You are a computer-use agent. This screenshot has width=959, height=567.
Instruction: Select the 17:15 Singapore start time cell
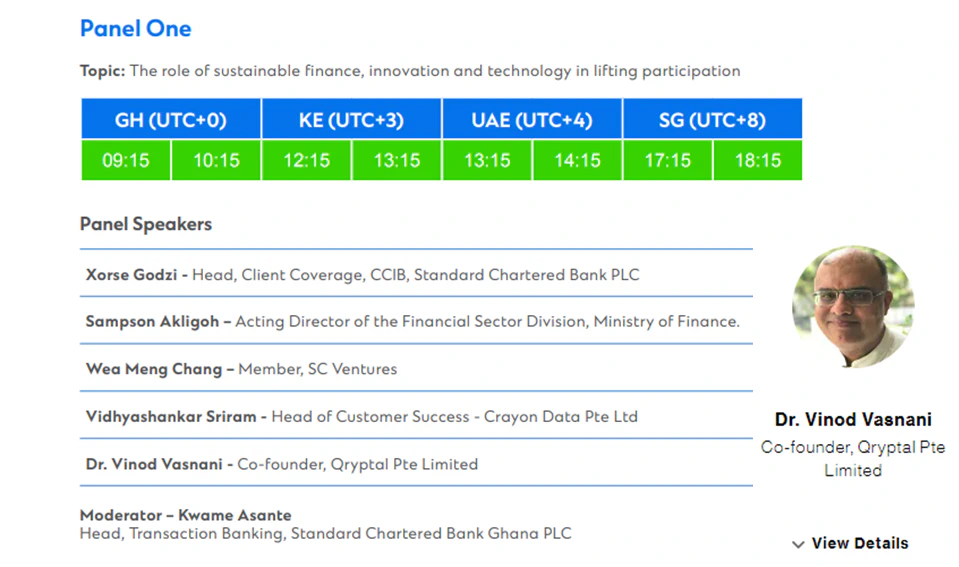[x=667, y=161]
